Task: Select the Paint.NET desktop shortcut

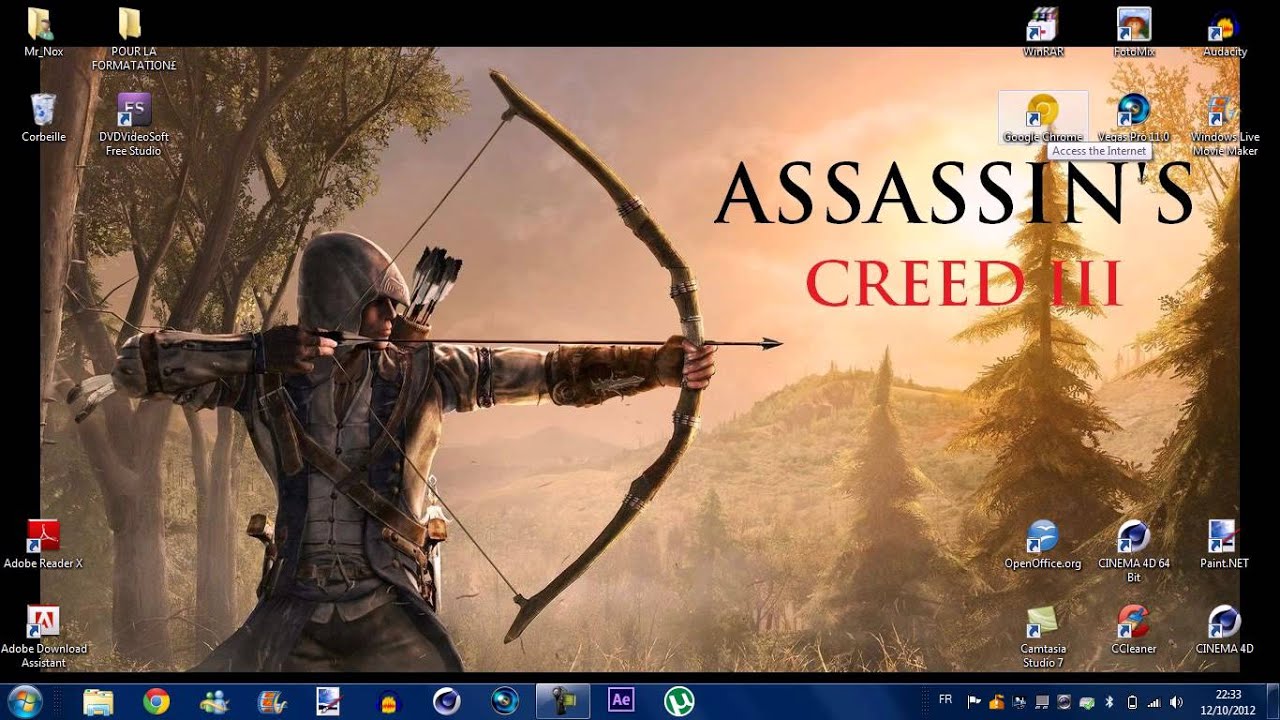Action: coord(1224,545)
